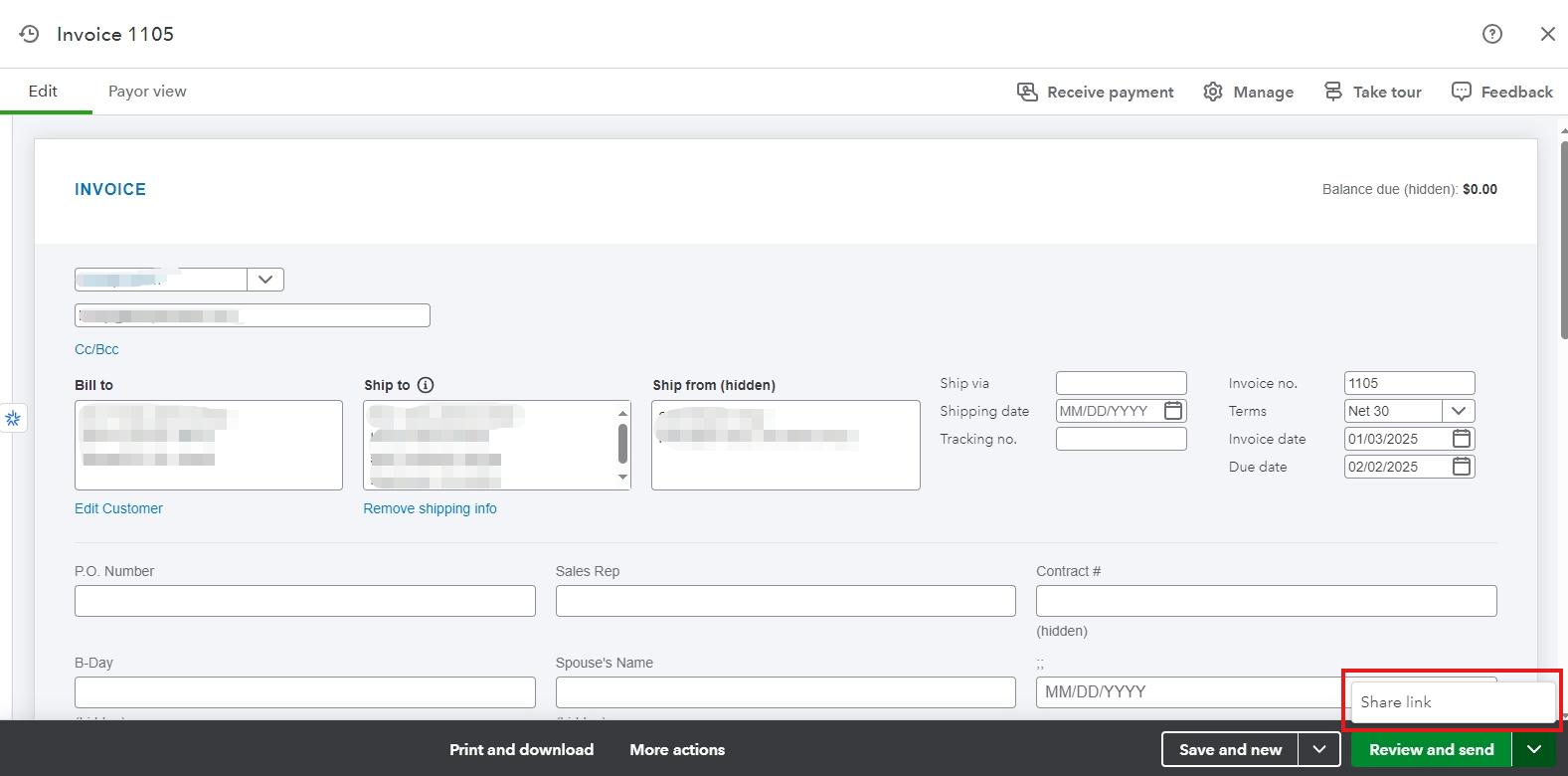Select Share link from the menu
This screenshot has width=1568, height=776.
click(1396, 702)
